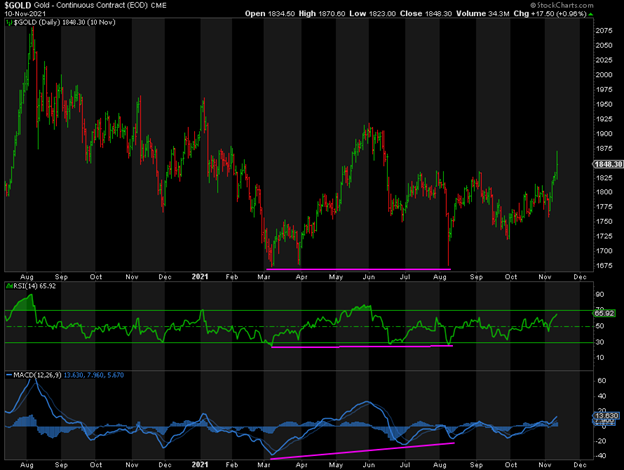Click the '$GOLD (Daily) 1848.30 (10 Nov)' legend

(x=64, y=22)
